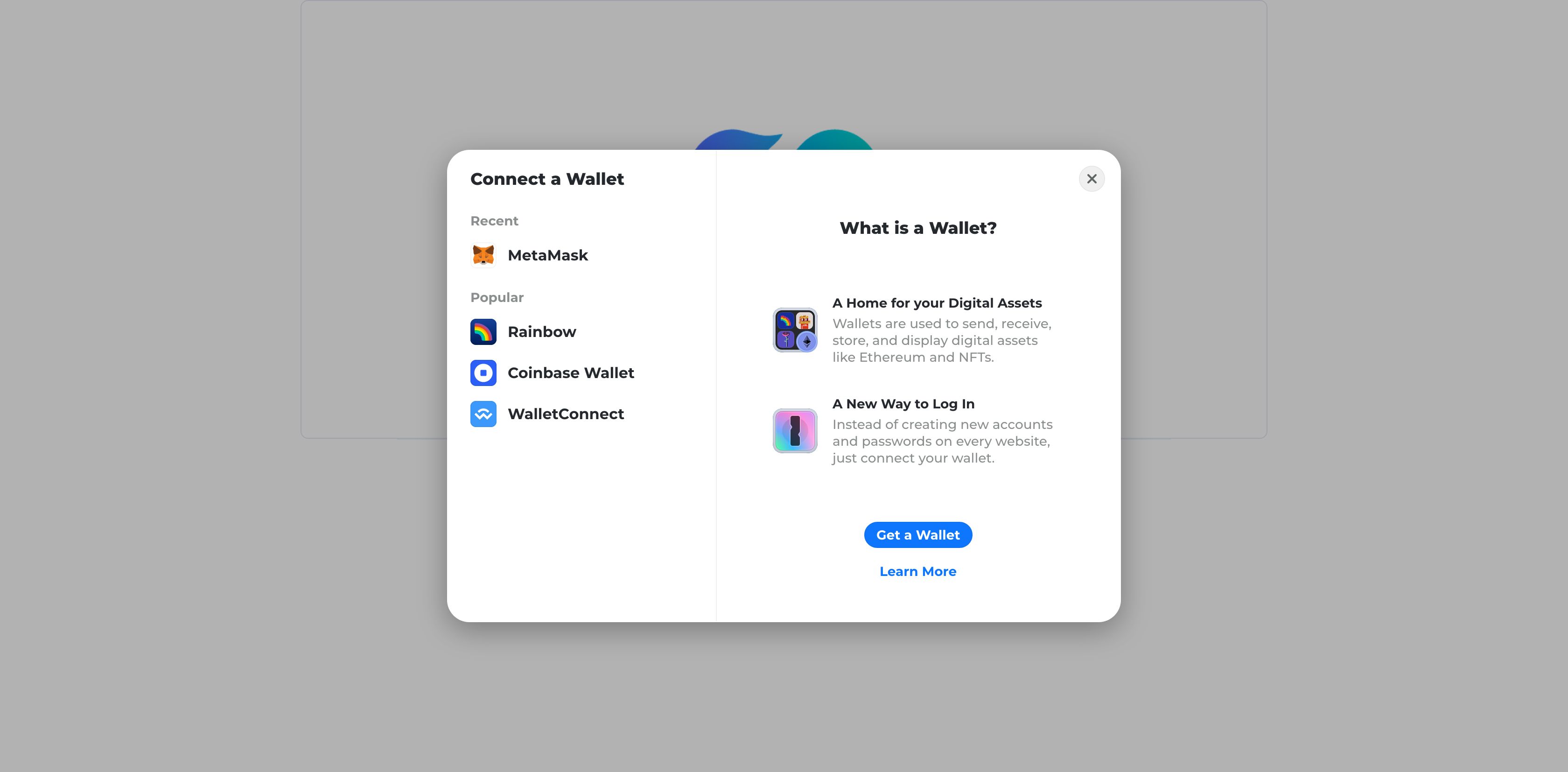1568x772 pixels.
Task: Expand the Popular wallets section
Action: (x=497, y=297)
